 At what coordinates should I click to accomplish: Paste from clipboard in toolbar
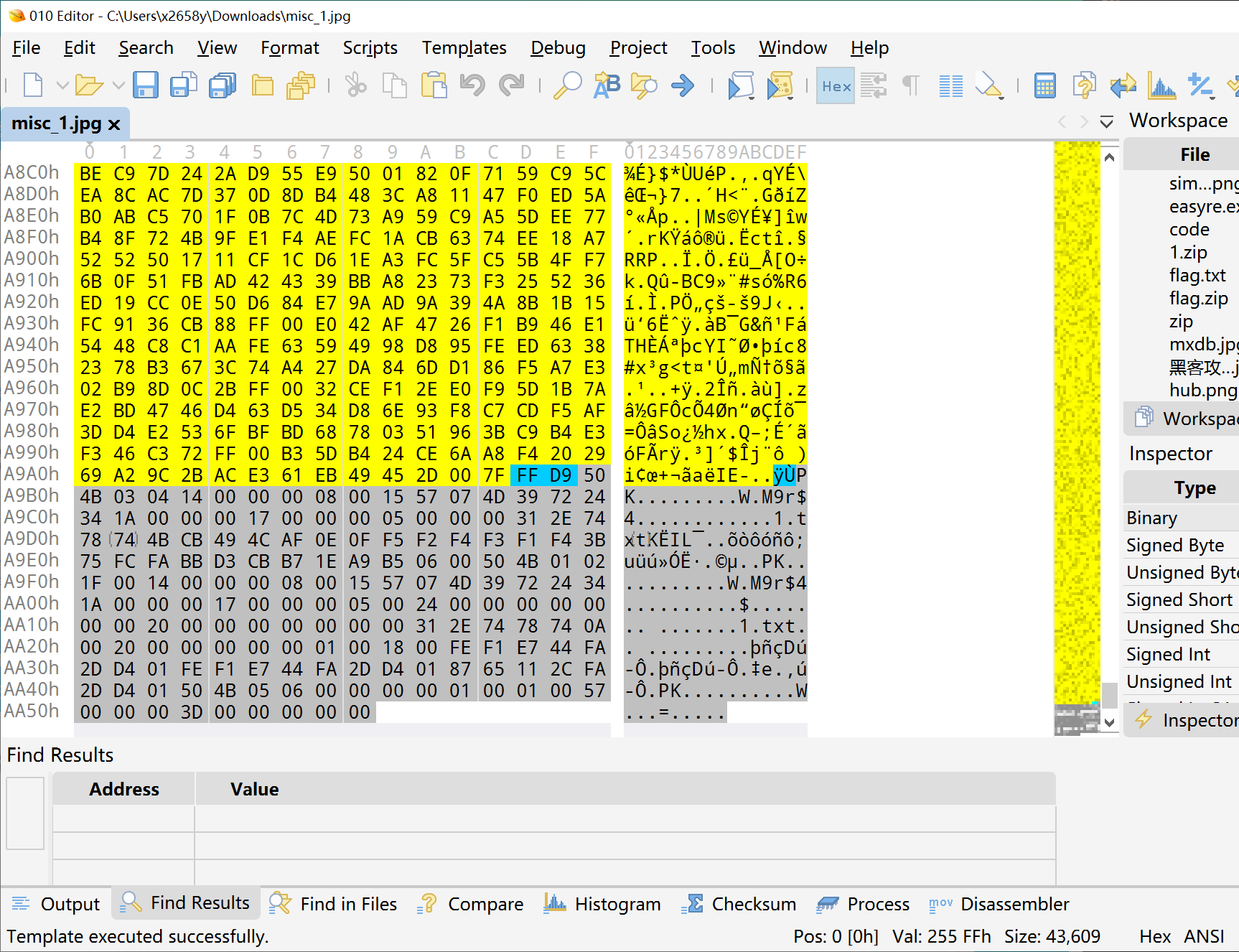click(434, 85)
